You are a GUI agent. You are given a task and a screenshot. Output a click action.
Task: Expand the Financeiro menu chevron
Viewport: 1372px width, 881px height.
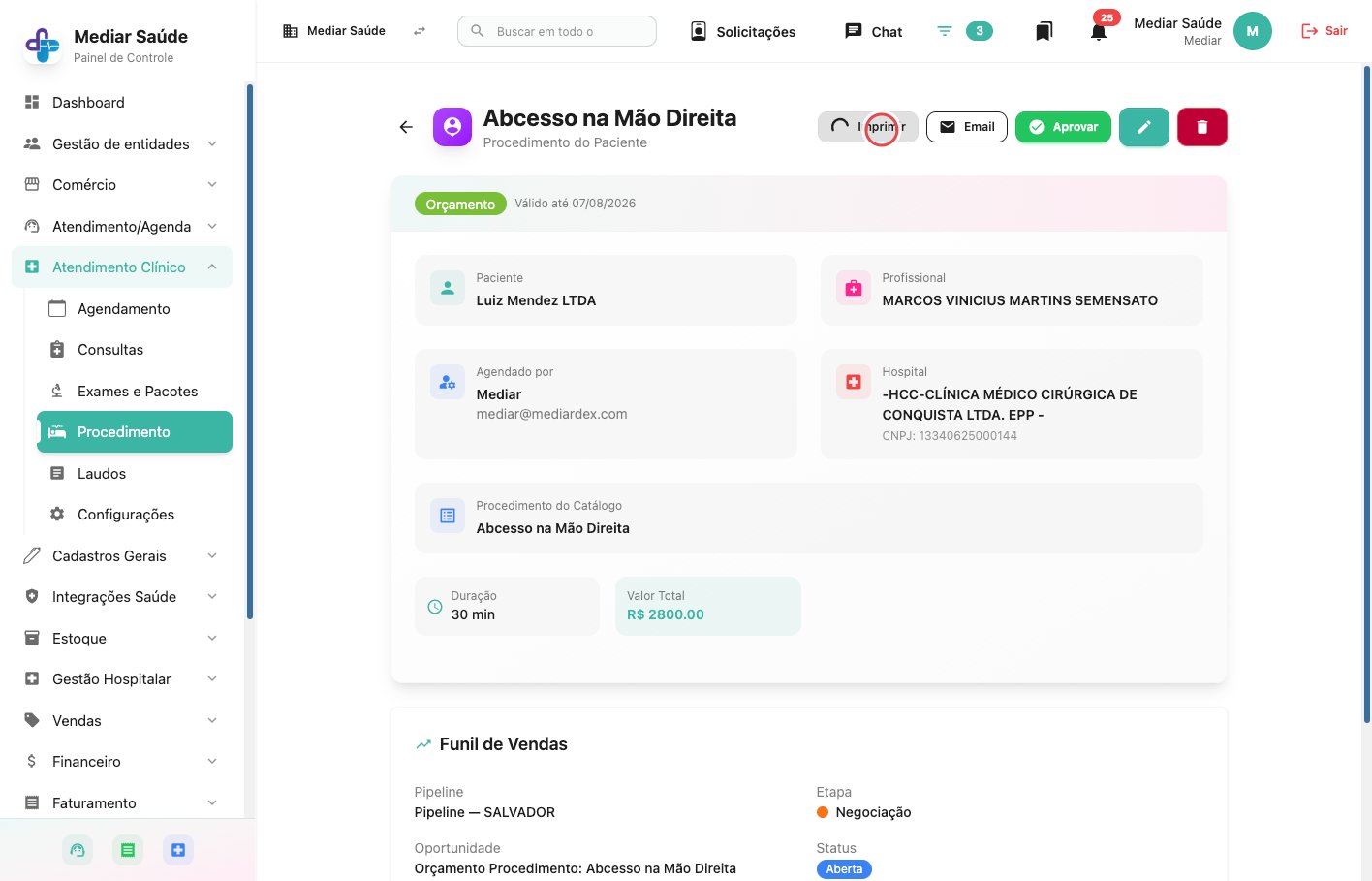212,762
